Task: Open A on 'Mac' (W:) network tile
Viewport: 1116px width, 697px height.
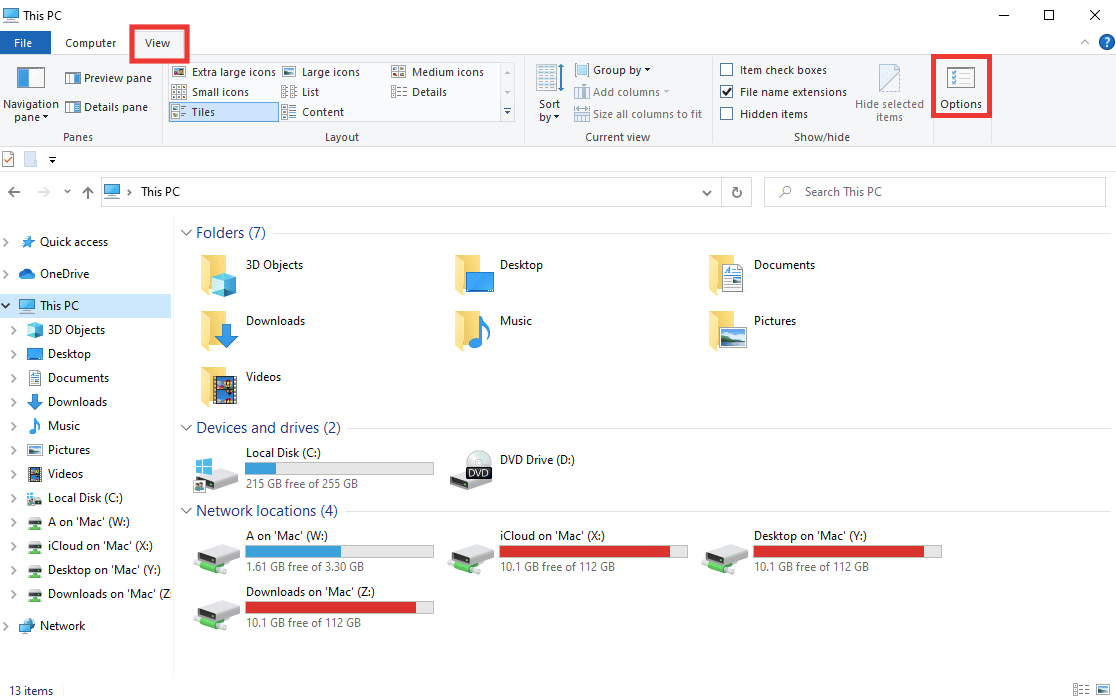Action: 313,553
